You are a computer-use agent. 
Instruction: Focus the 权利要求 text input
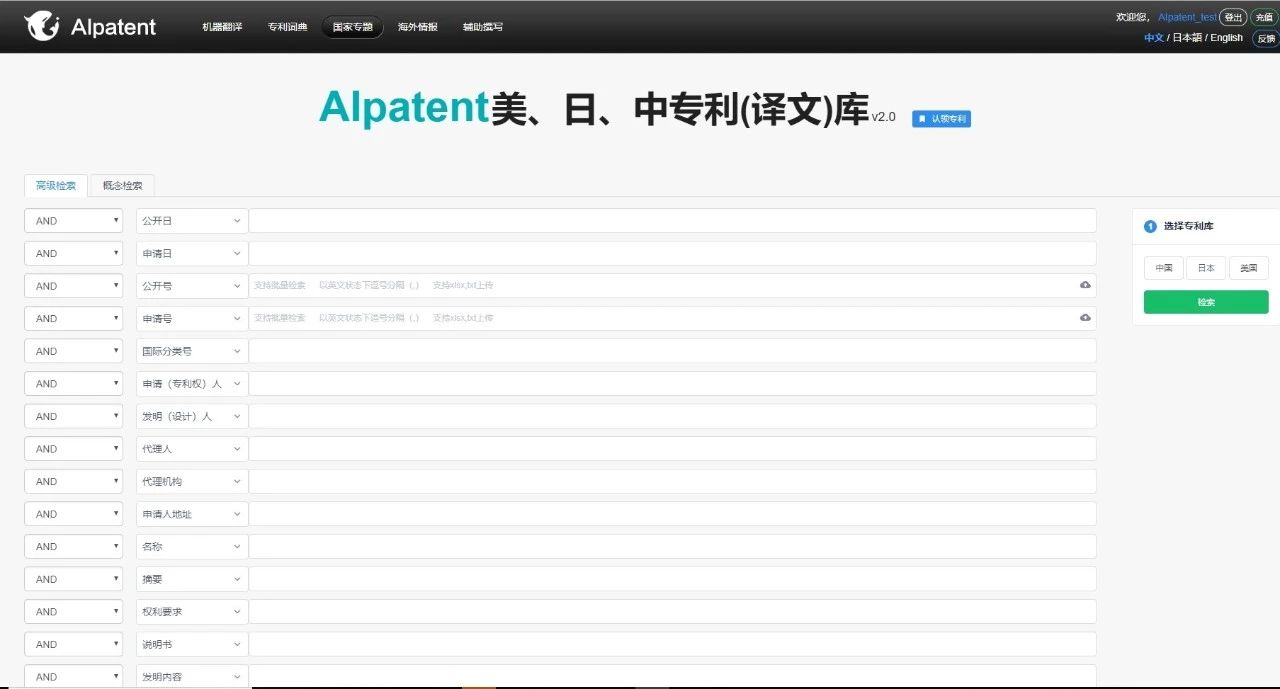(672, 612)
